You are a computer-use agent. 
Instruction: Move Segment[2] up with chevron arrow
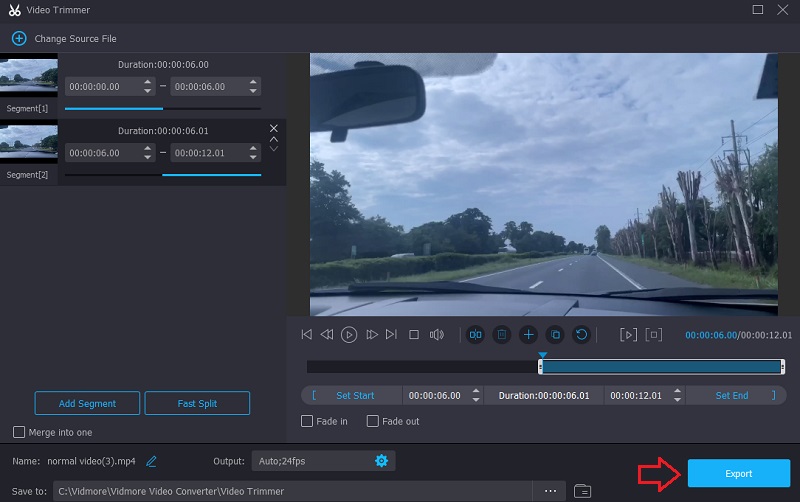tap(274, 140)
